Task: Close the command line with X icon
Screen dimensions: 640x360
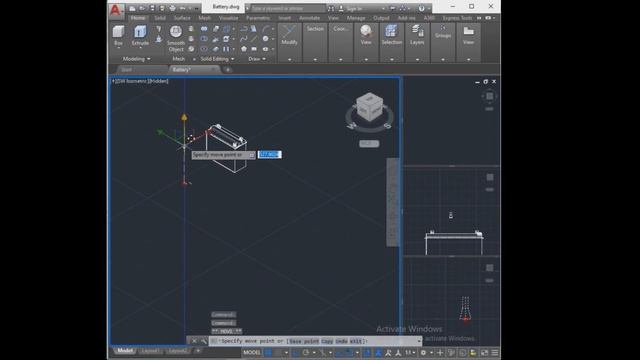Action: tap(194, 341)
